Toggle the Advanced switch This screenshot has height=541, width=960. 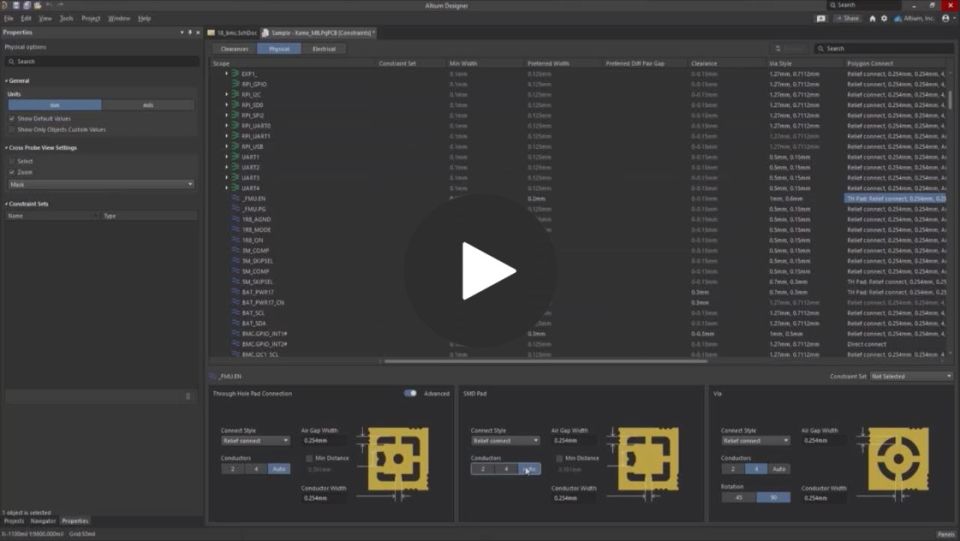410,394
